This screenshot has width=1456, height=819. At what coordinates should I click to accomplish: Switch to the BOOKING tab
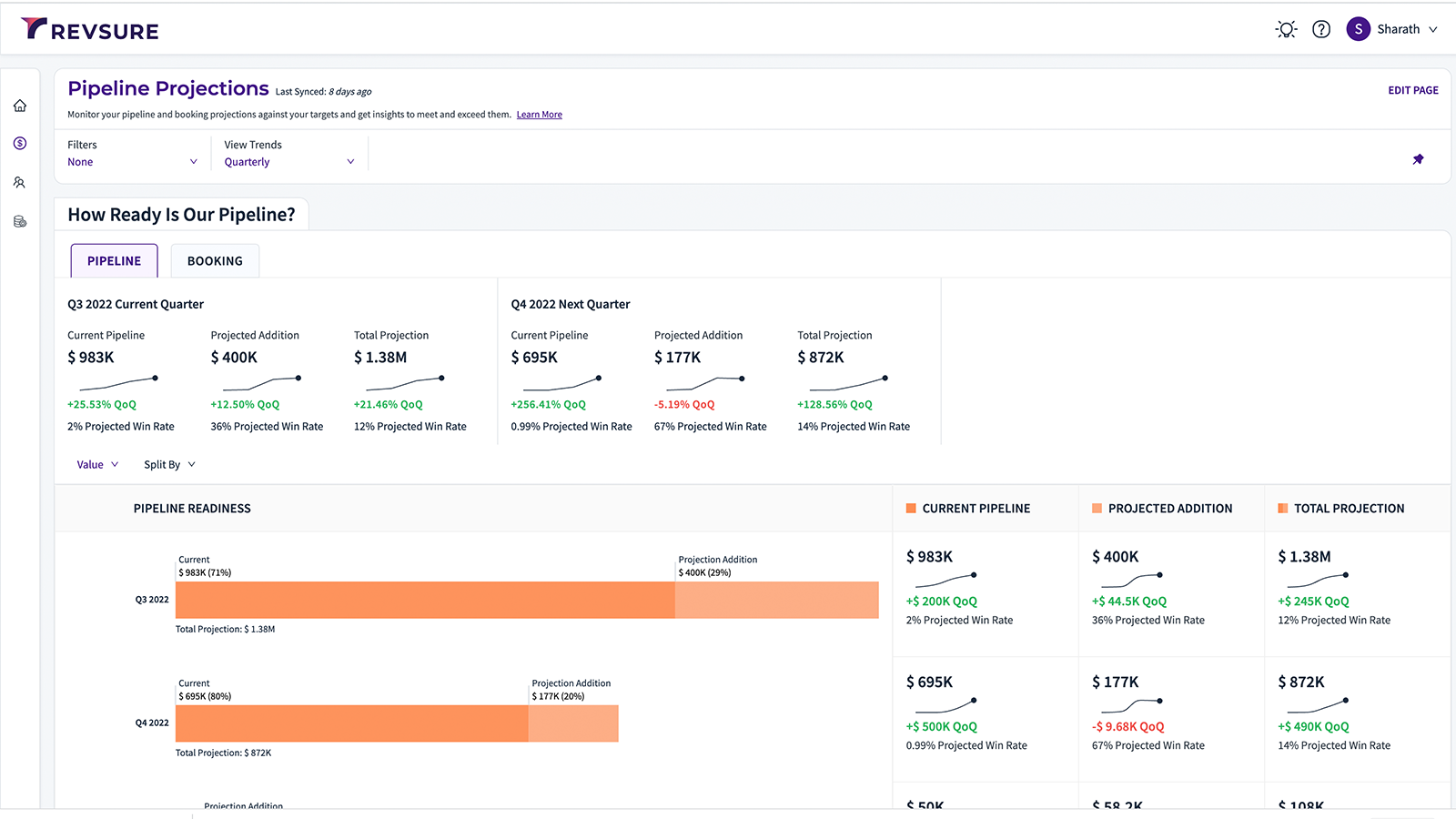click(215, 261)
